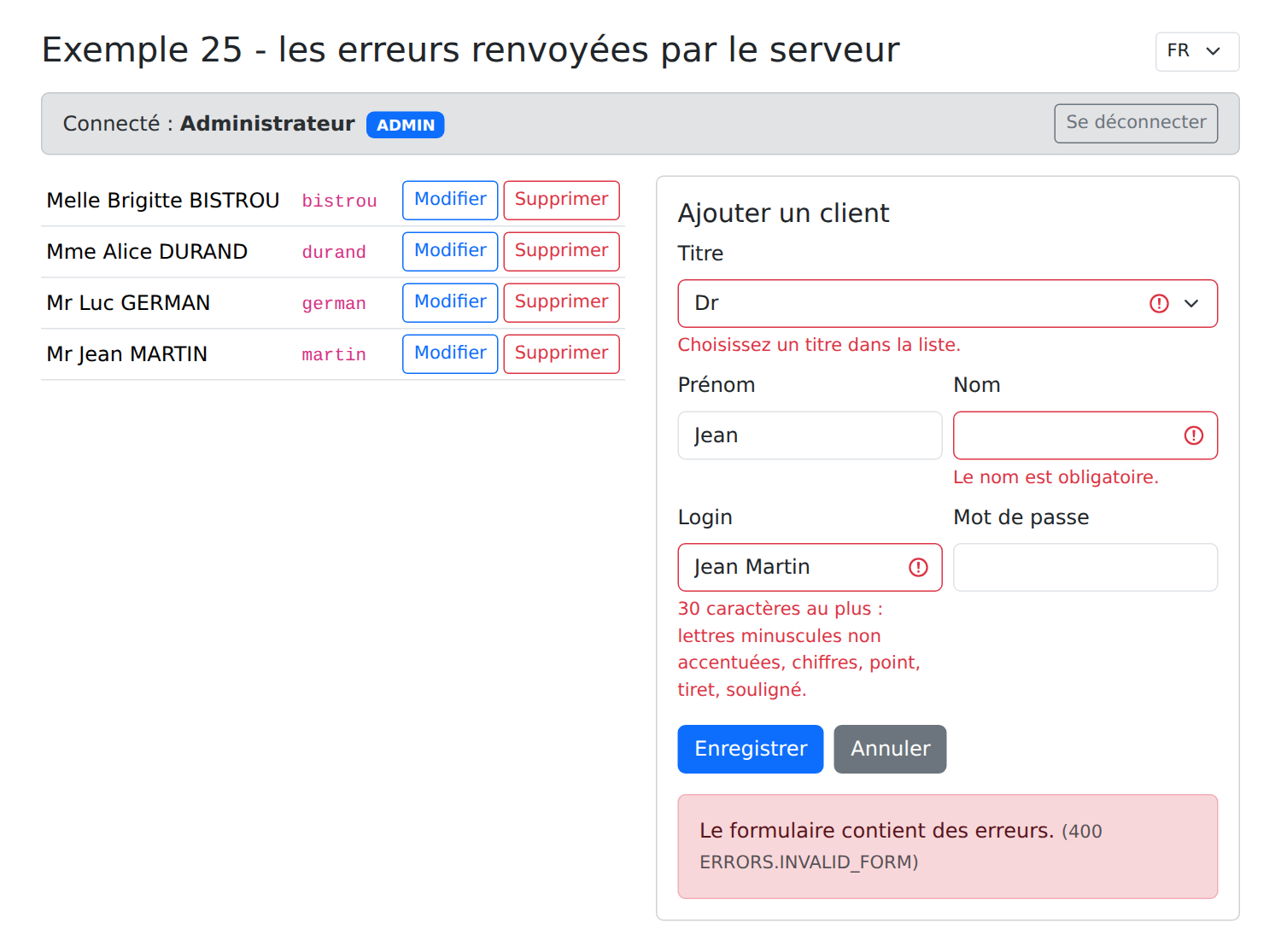1281x952 pixels.
Task: Click the 'german' login text
Action: (334, 303)
